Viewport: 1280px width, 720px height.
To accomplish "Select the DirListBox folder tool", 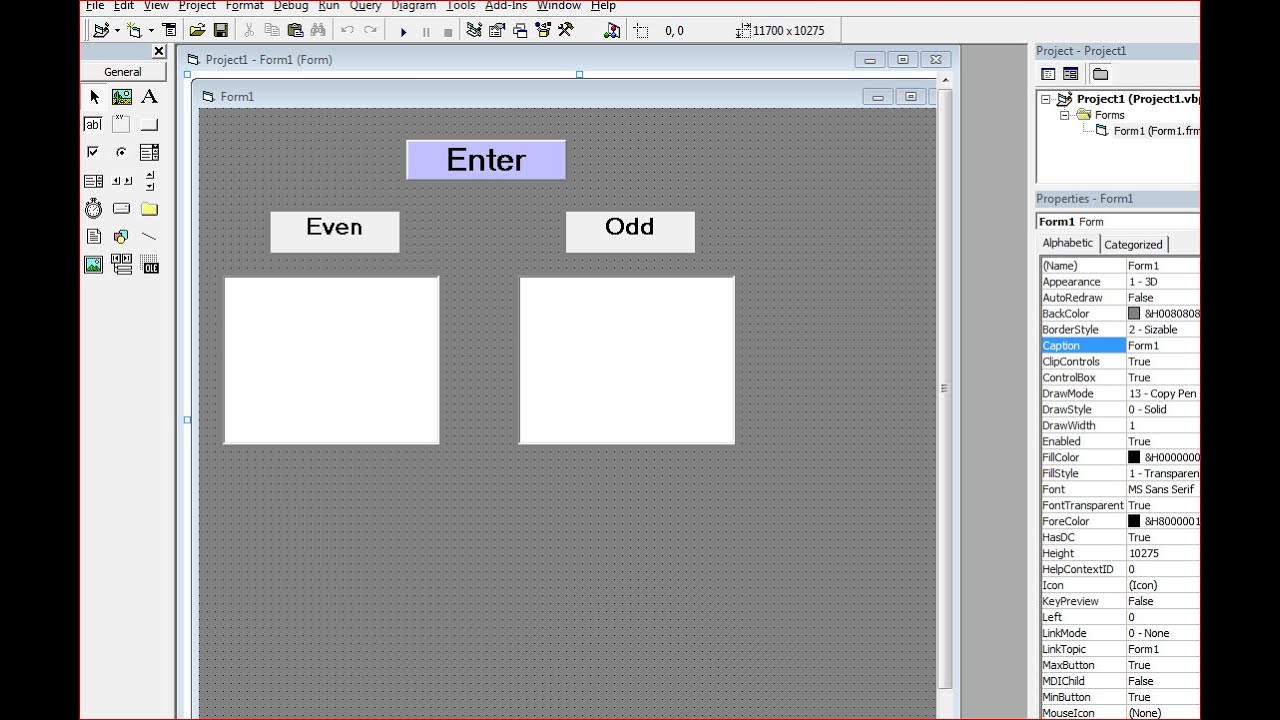I will click(x=149, y=208).
